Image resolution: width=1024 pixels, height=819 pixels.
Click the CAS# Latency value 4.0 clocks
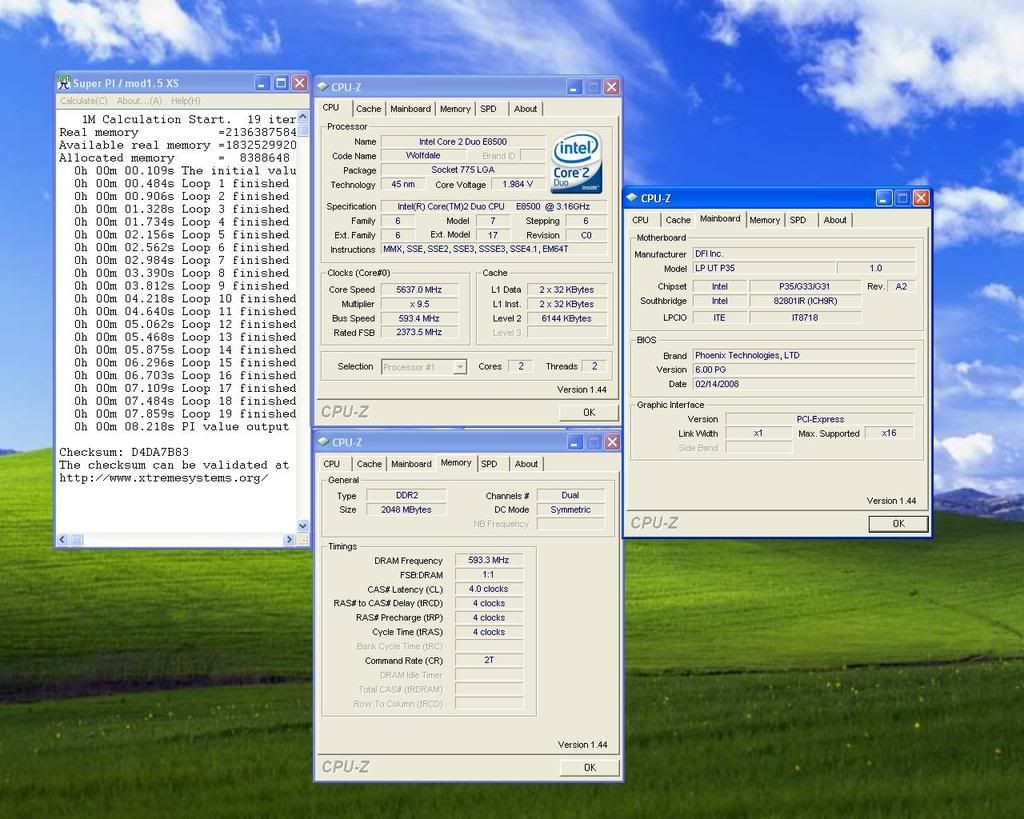pyautogui.click(x=488, y=589)
